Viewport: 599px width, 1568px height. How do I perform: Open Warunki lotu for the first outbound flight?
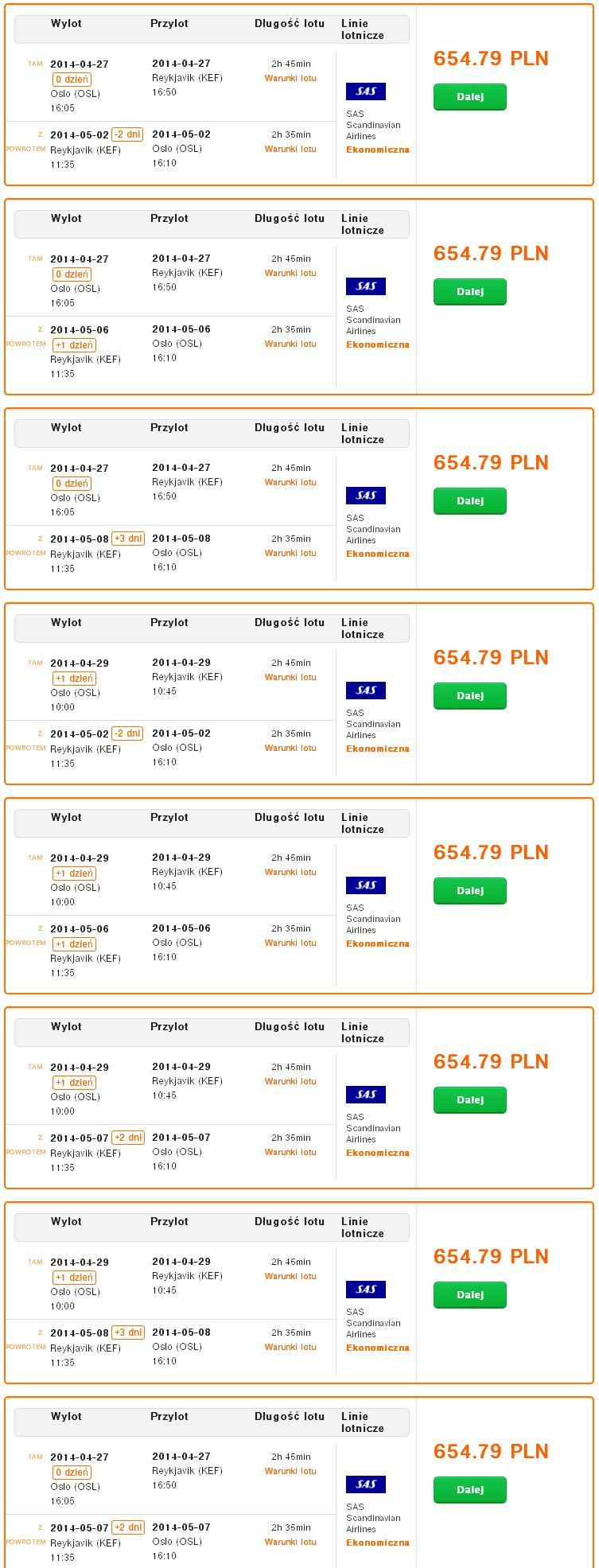coord(290,78)
